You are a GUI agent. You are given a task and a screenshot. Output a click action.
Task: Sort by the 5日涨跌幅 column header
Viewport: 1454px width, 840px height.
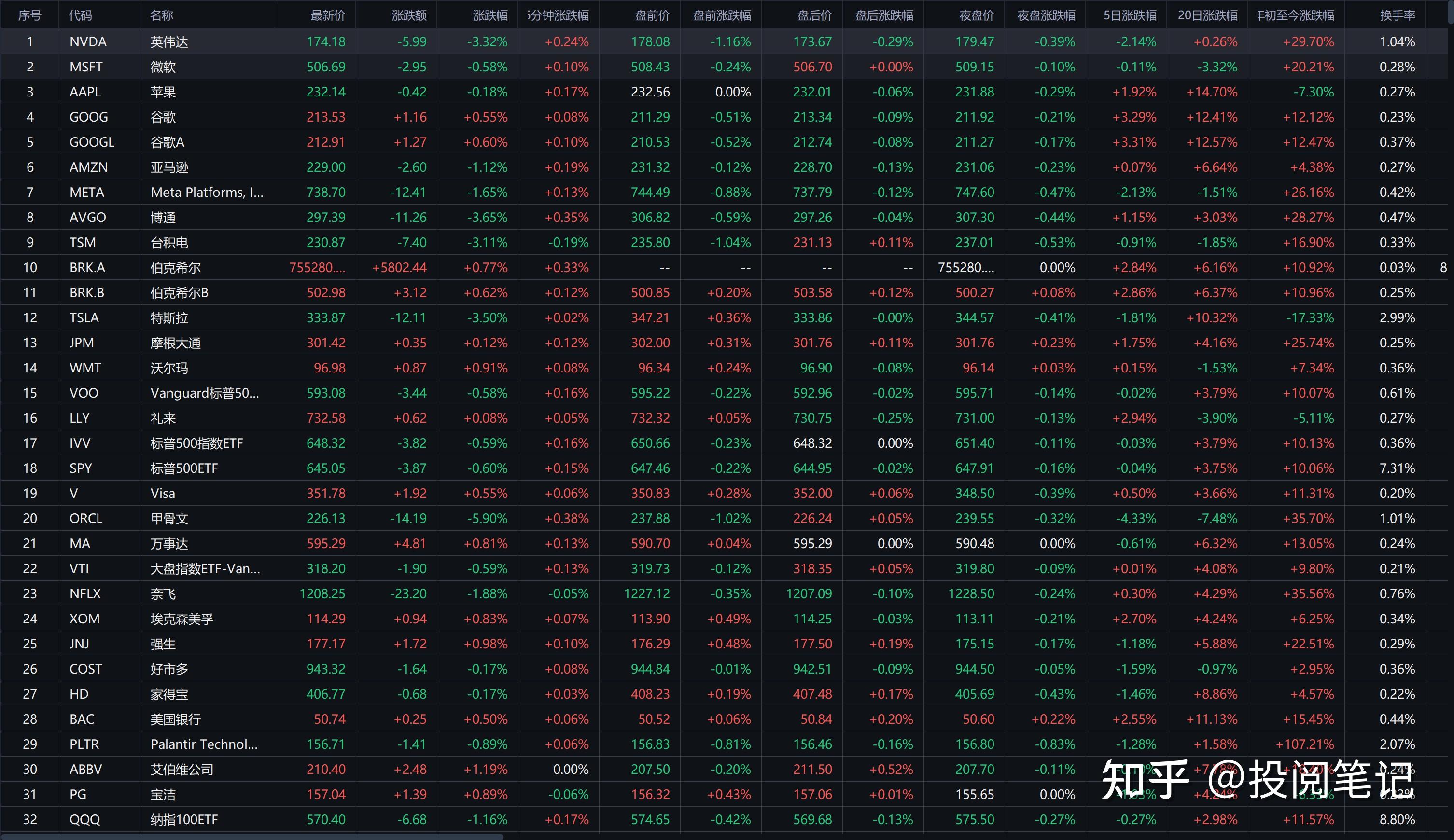[x=1130, y=15]
